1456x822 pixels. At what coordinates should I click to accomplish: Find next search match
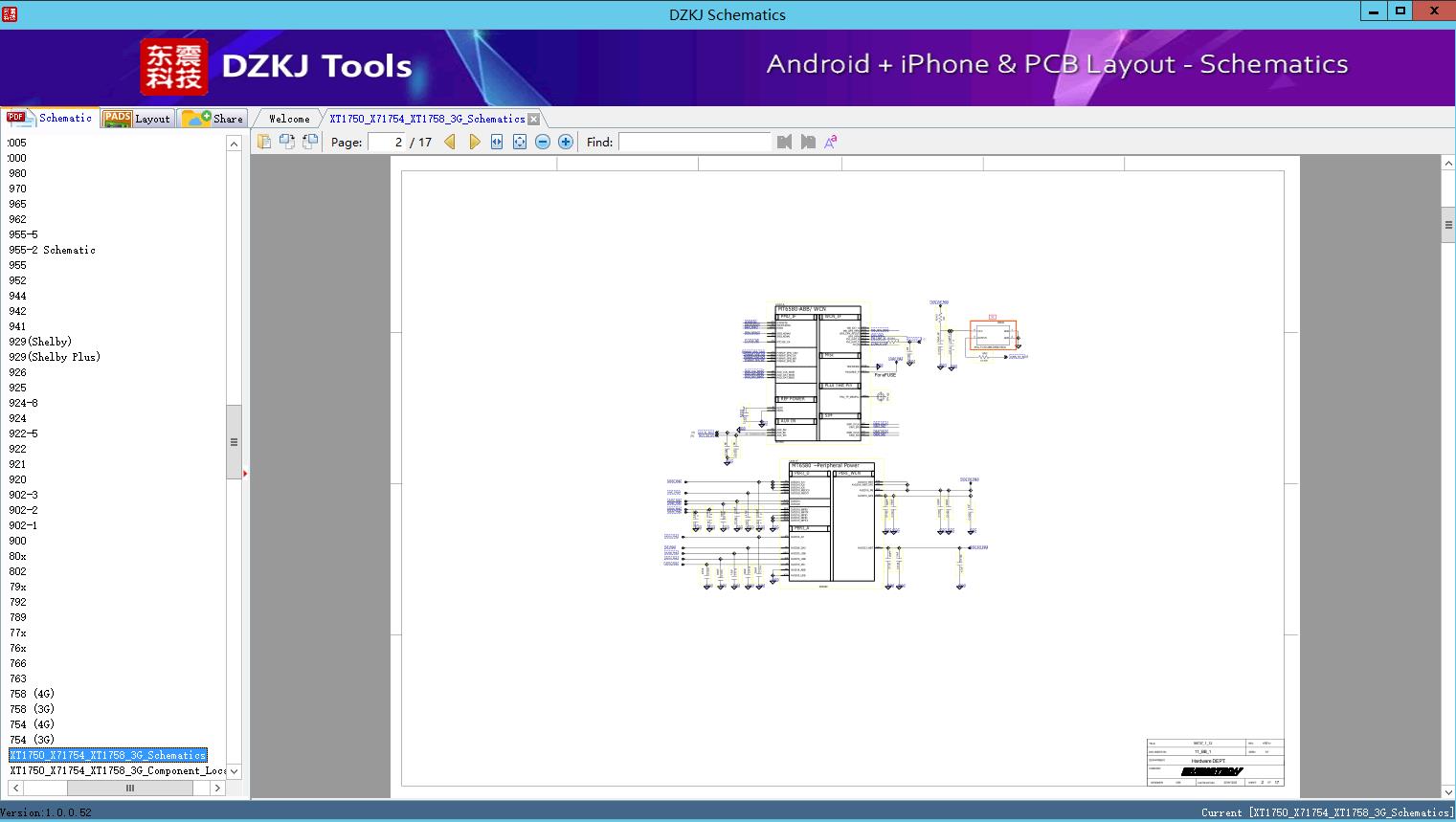click(x=808, y=142)
